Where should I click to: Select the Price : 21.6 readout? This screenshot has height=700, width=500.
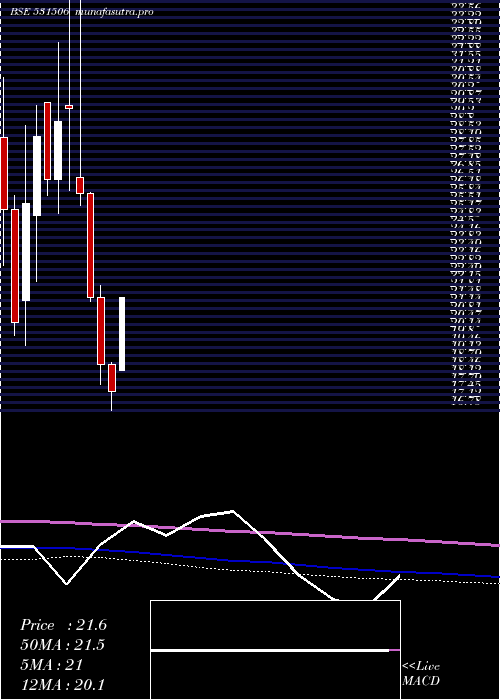point(63,625)
